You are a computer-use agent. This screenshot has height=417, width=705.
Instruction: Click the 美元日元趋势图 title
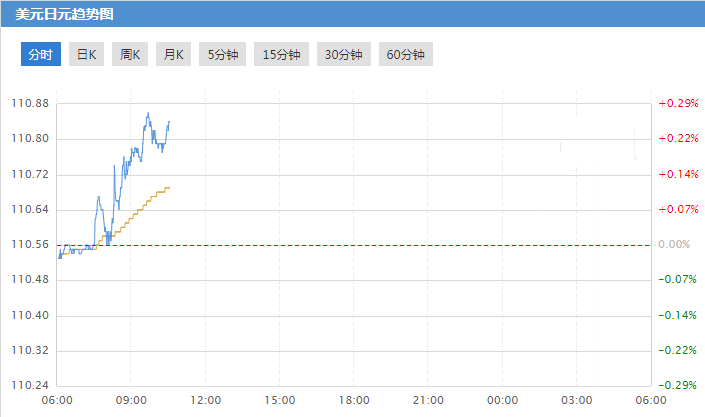57,14
